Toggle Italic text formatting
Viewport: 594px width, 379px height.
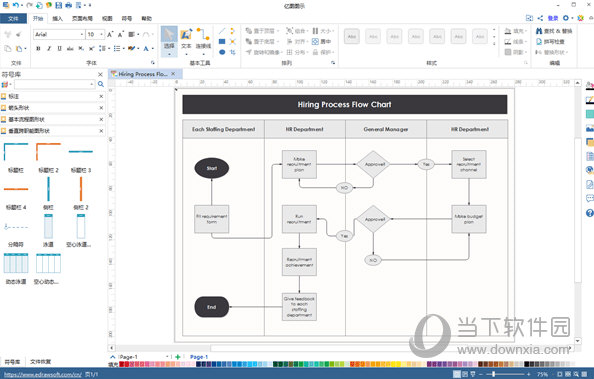pos(49,49)
